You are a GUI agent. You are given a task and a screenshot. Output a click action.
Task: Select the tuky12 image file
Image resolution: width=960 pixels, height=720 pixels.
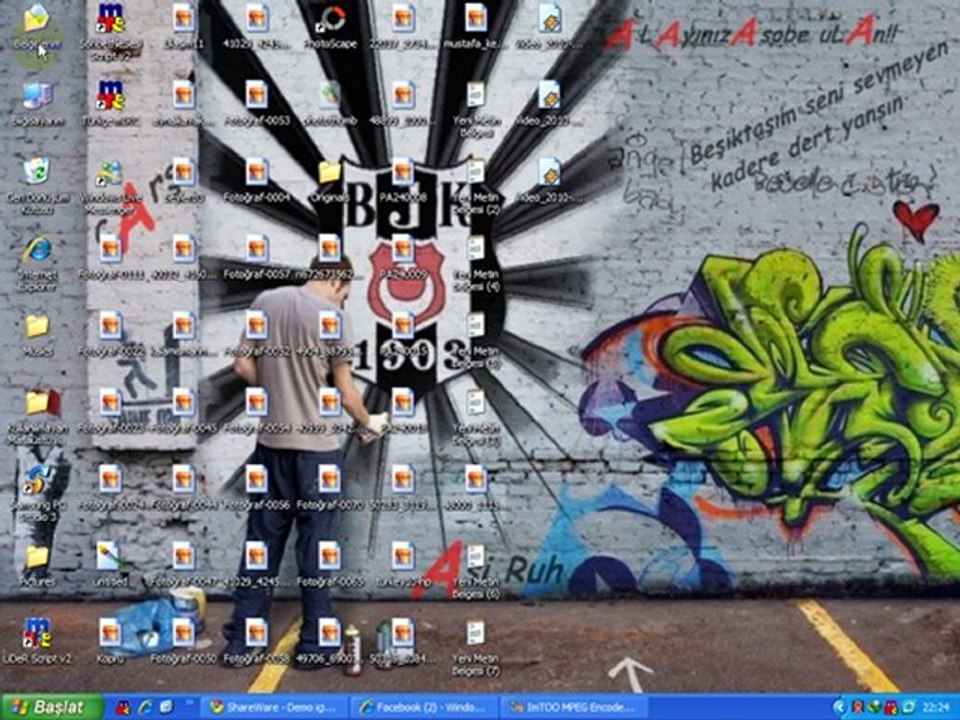403,564
